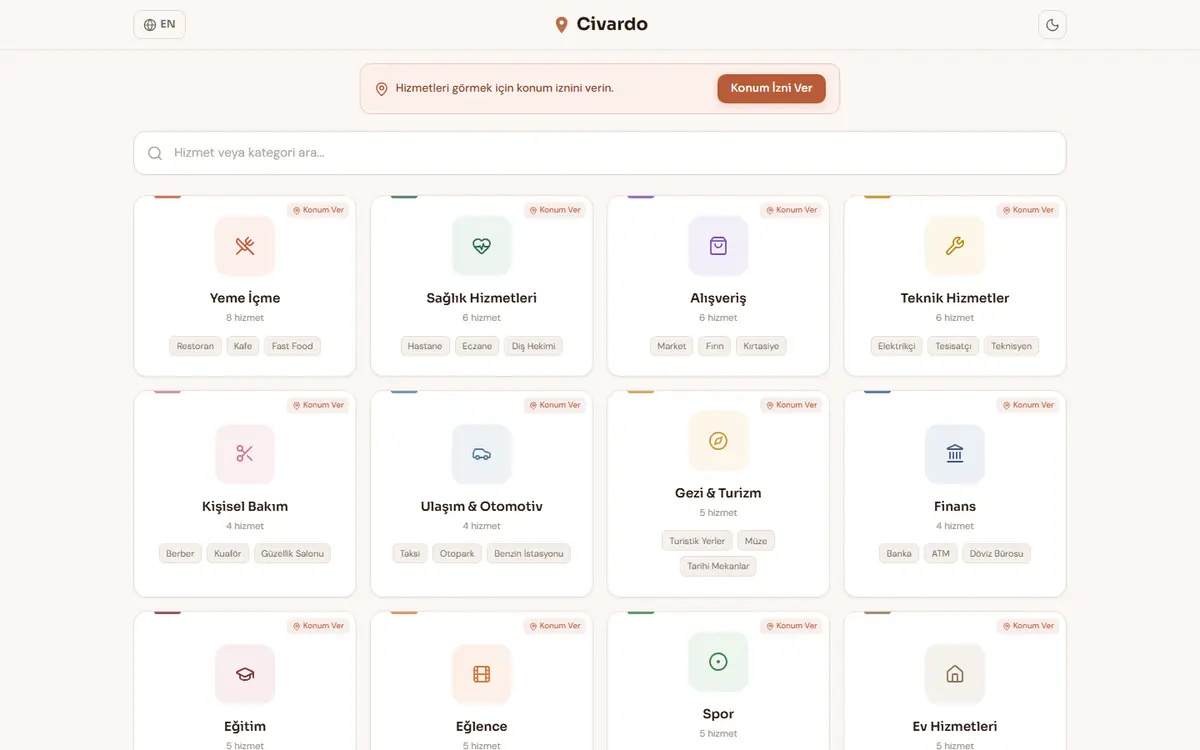Viewport: 1200px width, 750px height.
Task: Switch language with the EN button
Action: click(159, 24)
